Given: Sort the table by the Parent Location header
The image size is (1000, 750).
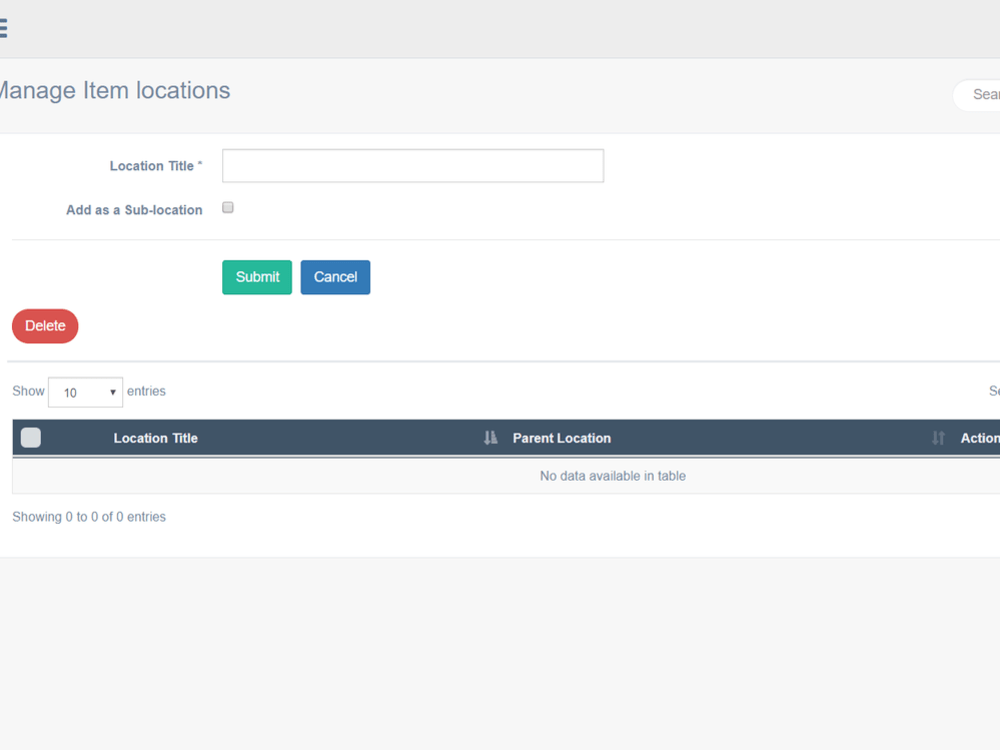Looking at the screenshot, I should coord(561,438).
